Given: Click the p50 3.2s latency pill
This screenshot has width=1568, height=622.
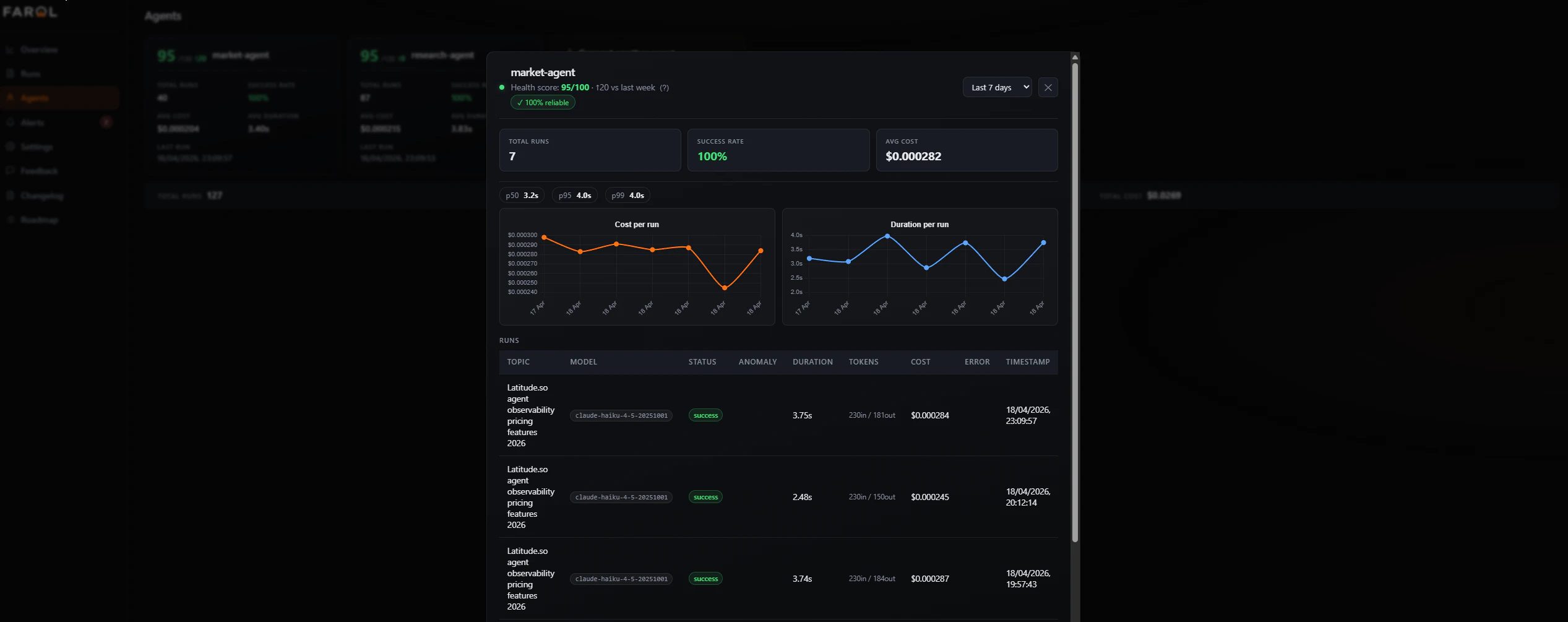Looking at the screenshot, I should 522,196.
